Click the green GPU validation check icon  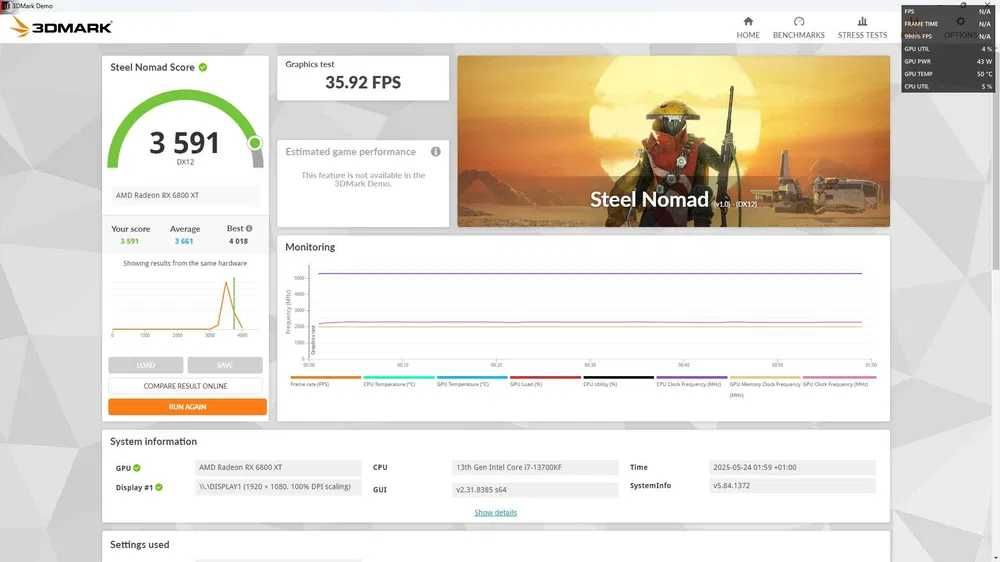coord(137,468)
